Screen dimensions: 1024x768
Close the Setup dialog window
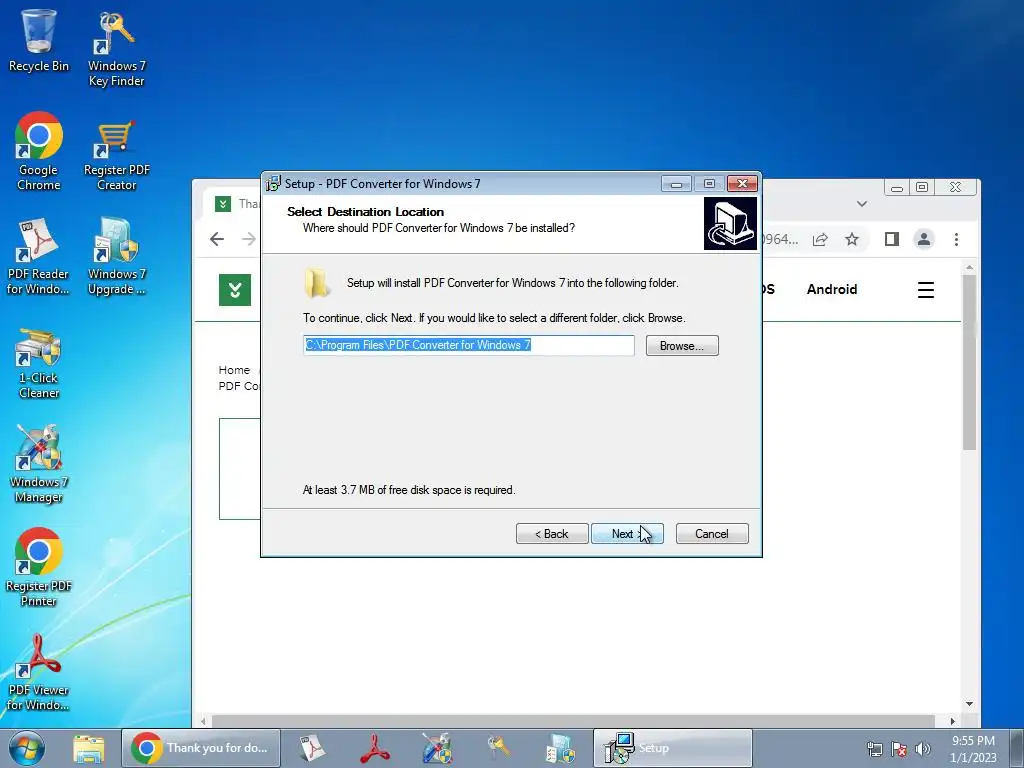743,184
